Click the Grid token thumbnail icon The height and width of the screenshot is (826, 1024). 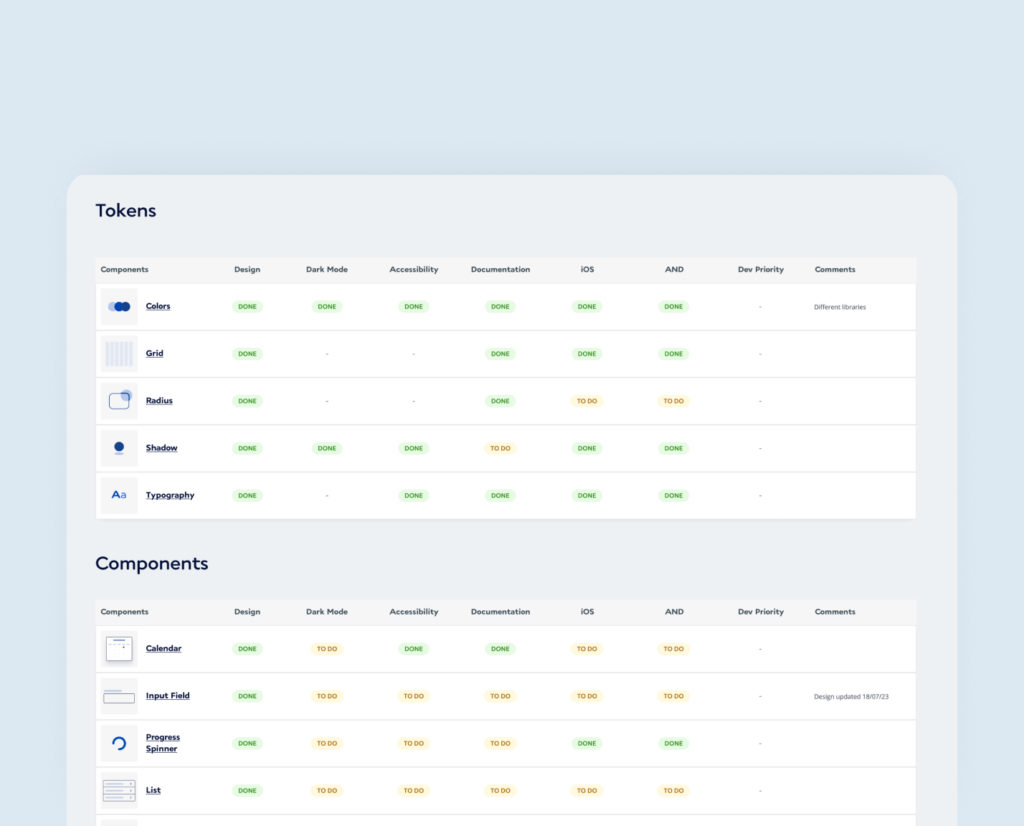point(119,354)
